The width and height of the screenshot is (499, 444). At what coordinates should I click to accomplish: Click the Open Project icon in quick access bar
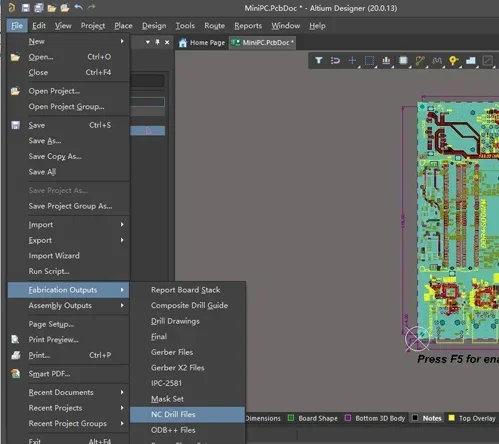[x=65, y=8]
